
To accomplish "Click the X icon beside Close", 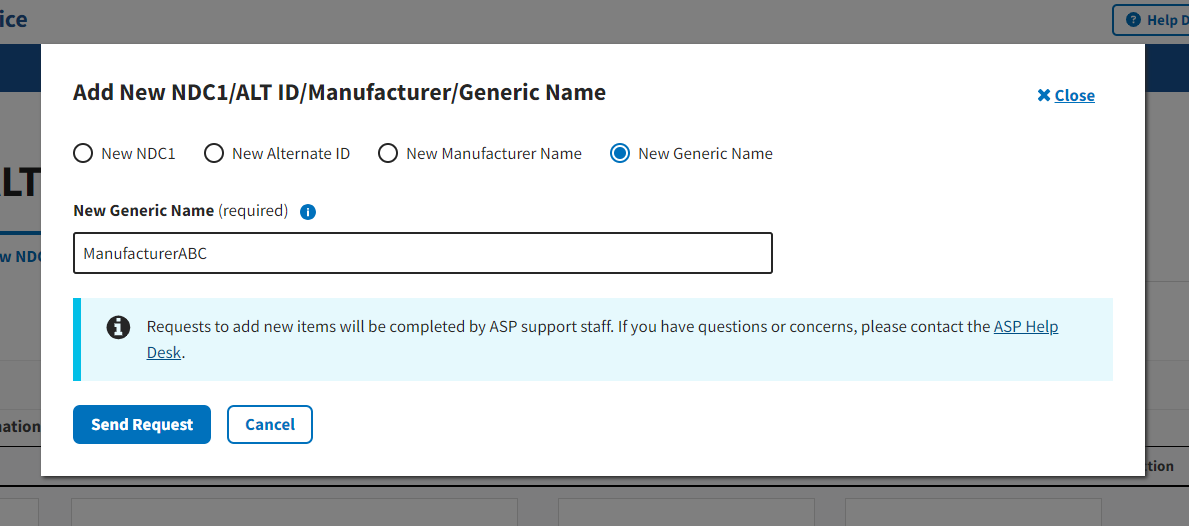I will click(x=1044, y=96).
